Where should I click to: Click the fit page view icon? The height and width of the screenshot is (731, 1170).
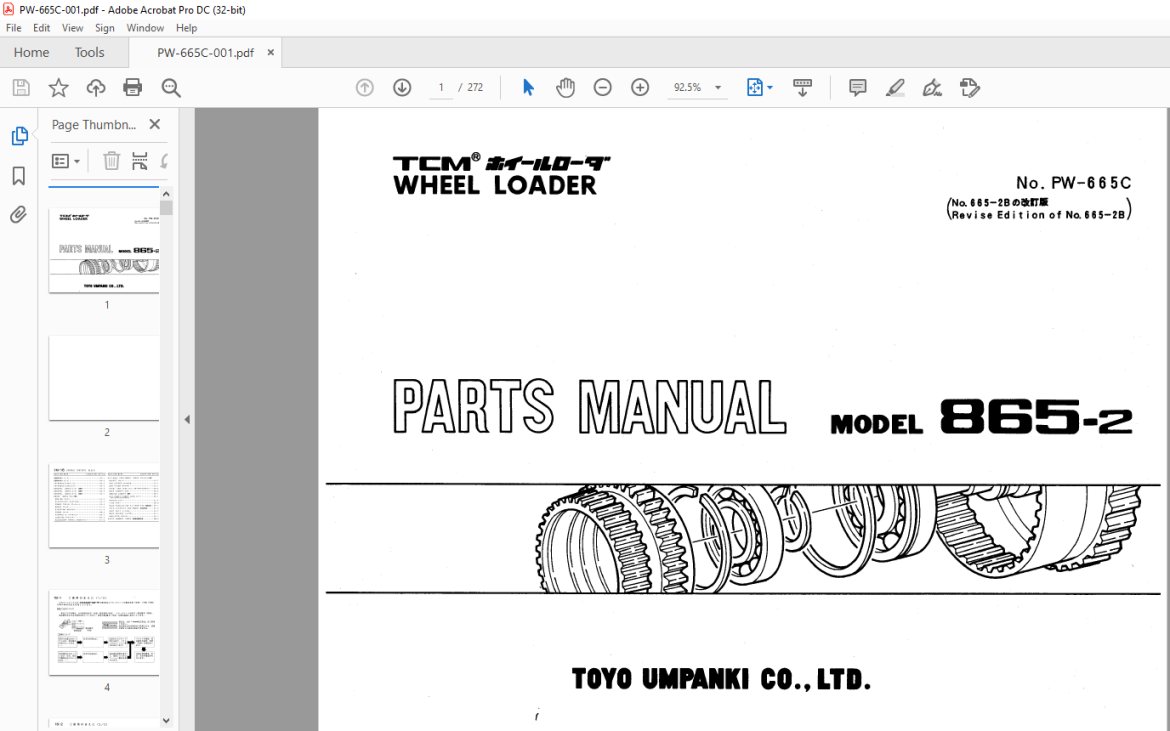pyautogui.click(x=754, y=88)
